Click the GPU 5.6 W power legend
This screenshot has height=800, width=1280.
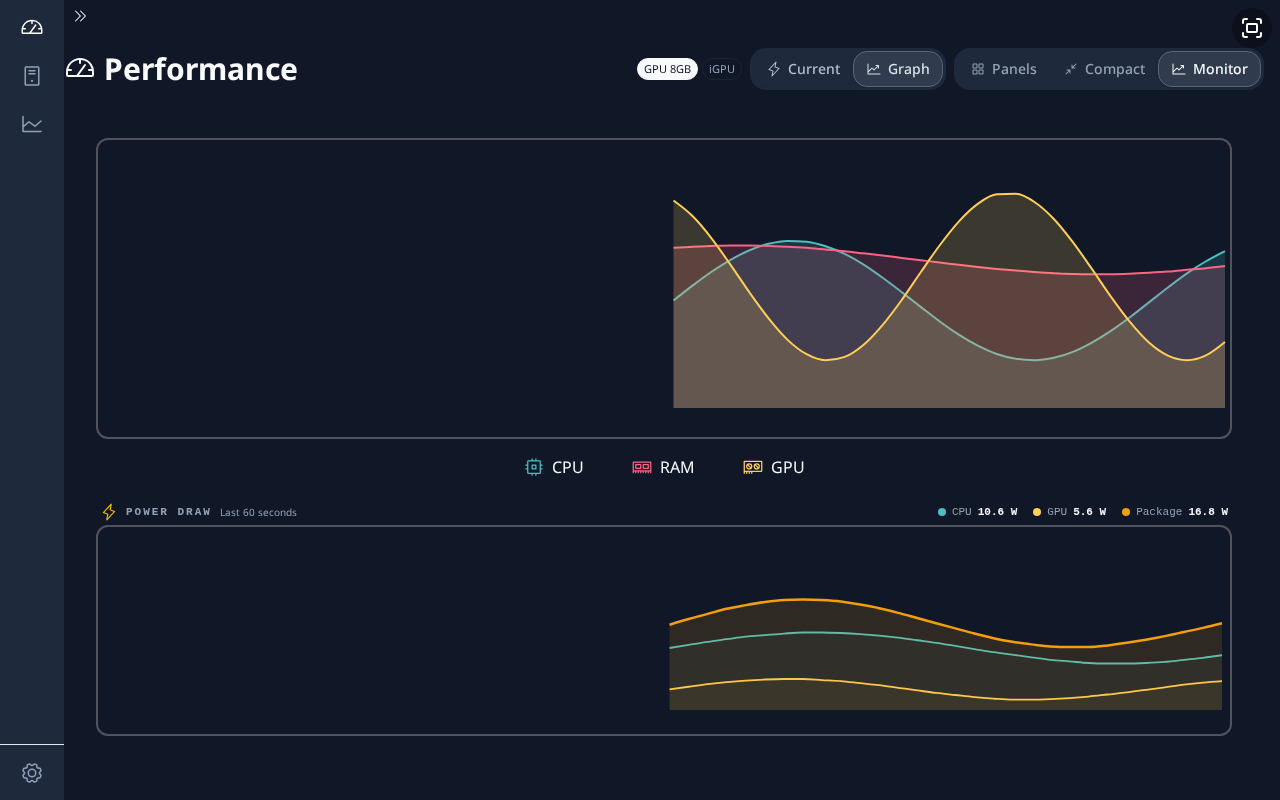tap(1069, 512)
